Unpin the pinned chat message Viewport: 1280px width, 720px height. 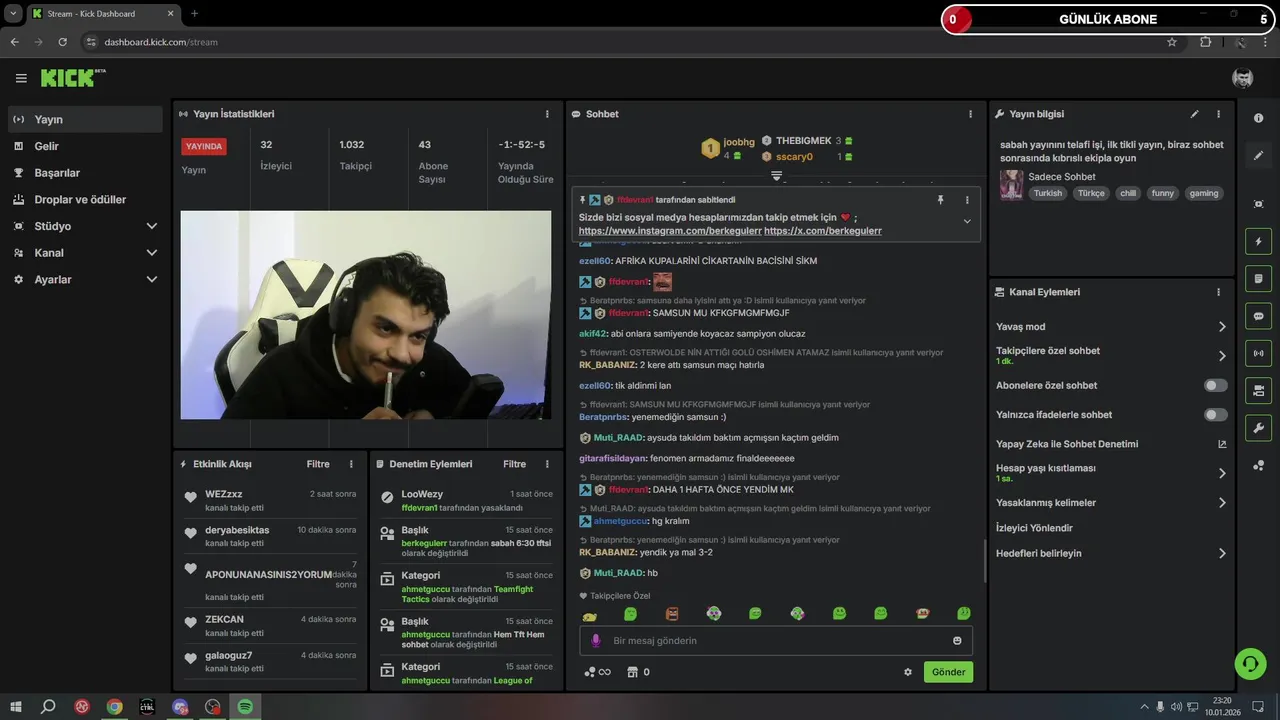click(x=940, y=200)
